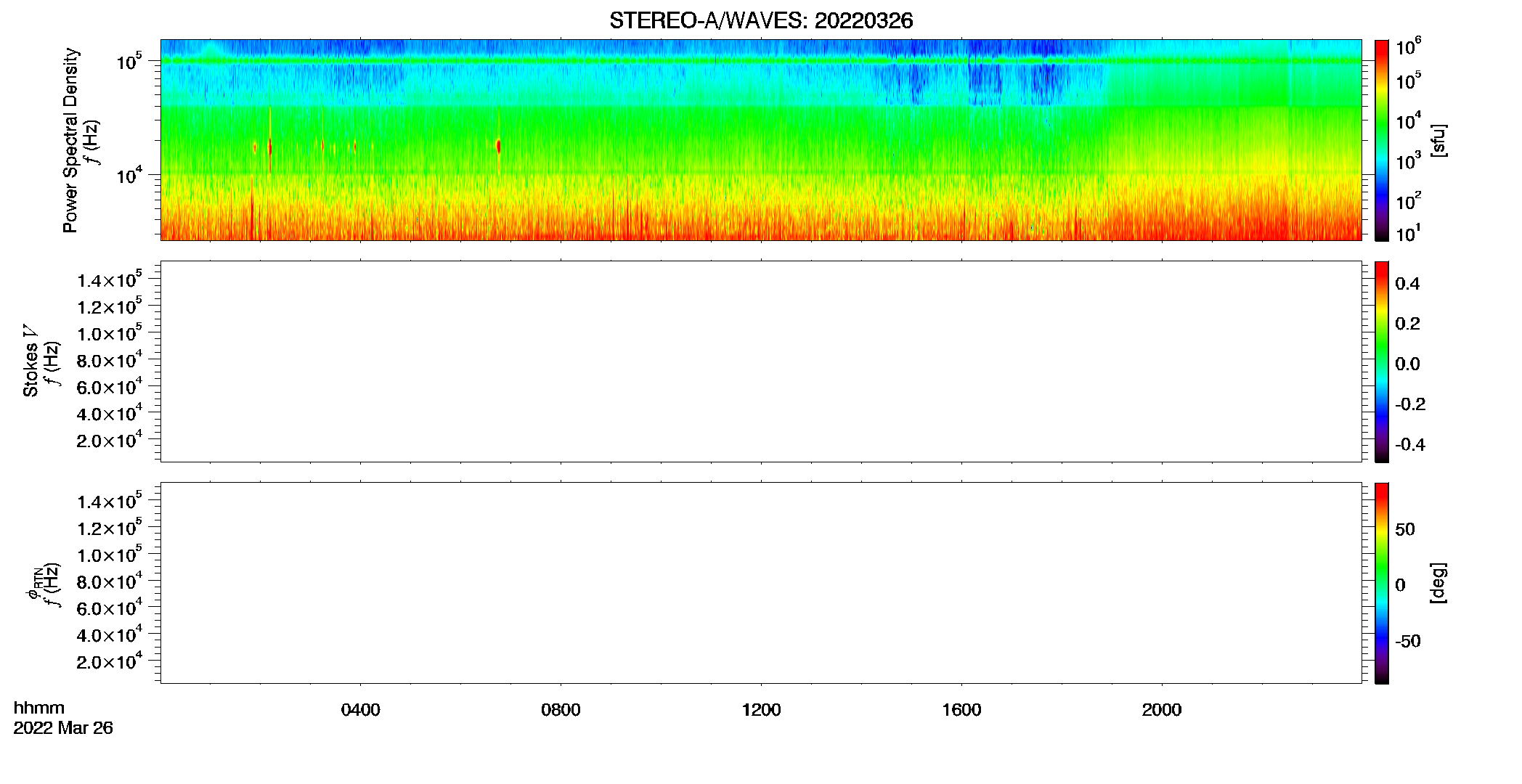Click the 1.4×10^5 tick in Stokes V panel
Viewport: 1522px width, 784px height.
tap(109, 279)
